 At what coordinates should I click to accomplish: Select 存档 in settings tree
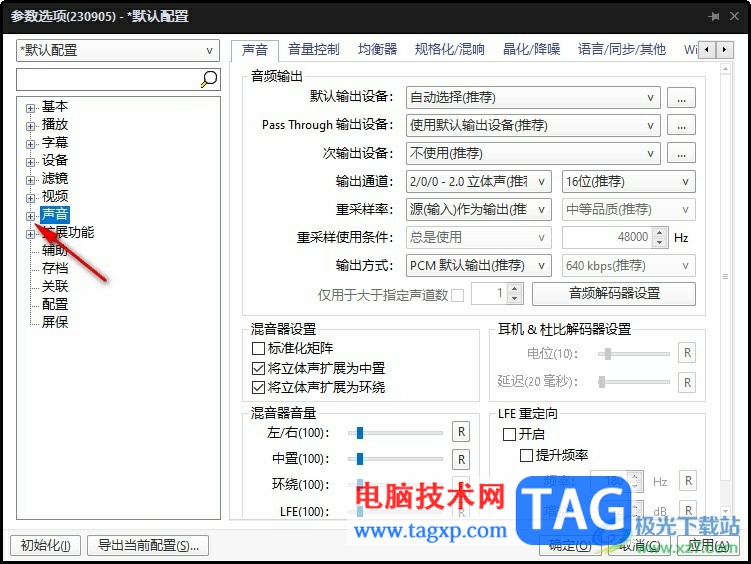pyautogui.click(x=55, y=268)
